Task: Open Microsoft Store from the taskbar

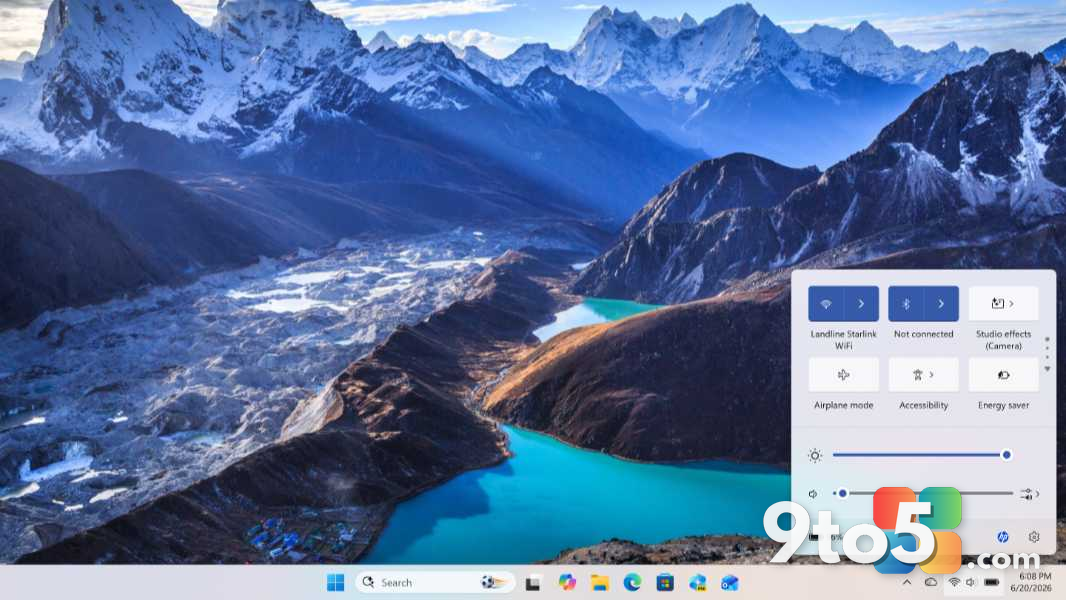Action: click(x=665, y=582)
